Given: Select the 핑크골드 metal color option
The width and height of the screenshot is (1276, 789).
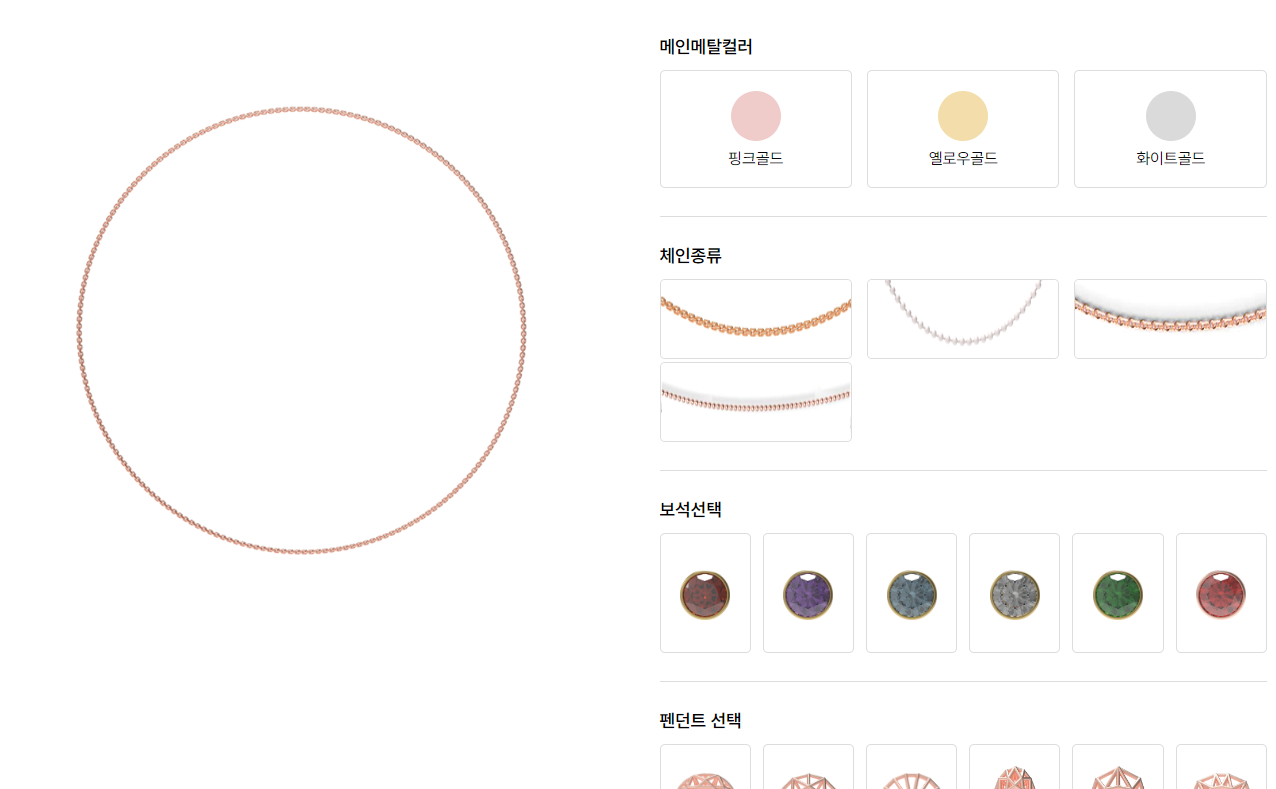Looking at the screenshot, I should [x=755, y=129].
